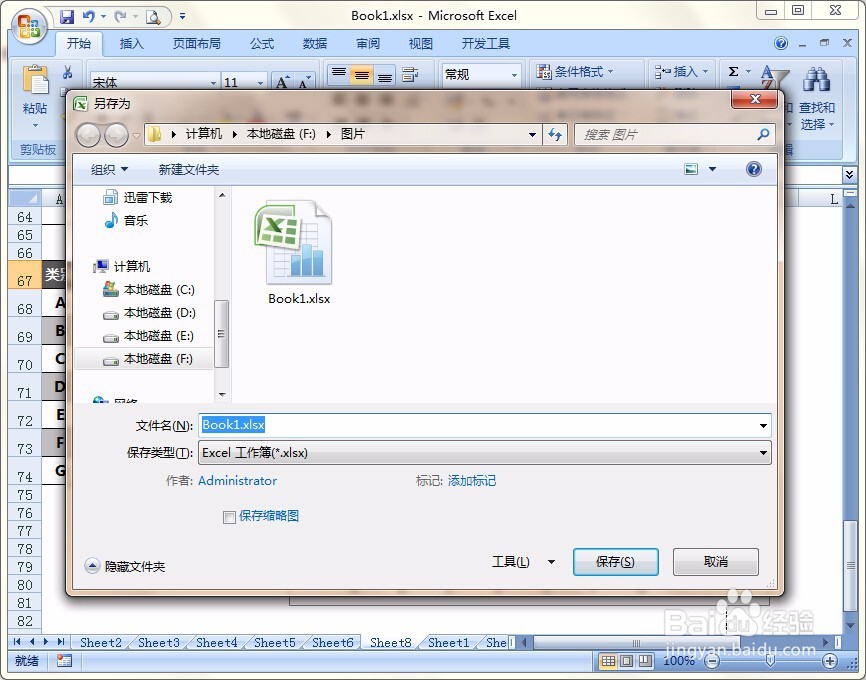The height and width of the screenshot is (680, 866).
Task: Open the number format dropdown
Action: tap(514, 74)
